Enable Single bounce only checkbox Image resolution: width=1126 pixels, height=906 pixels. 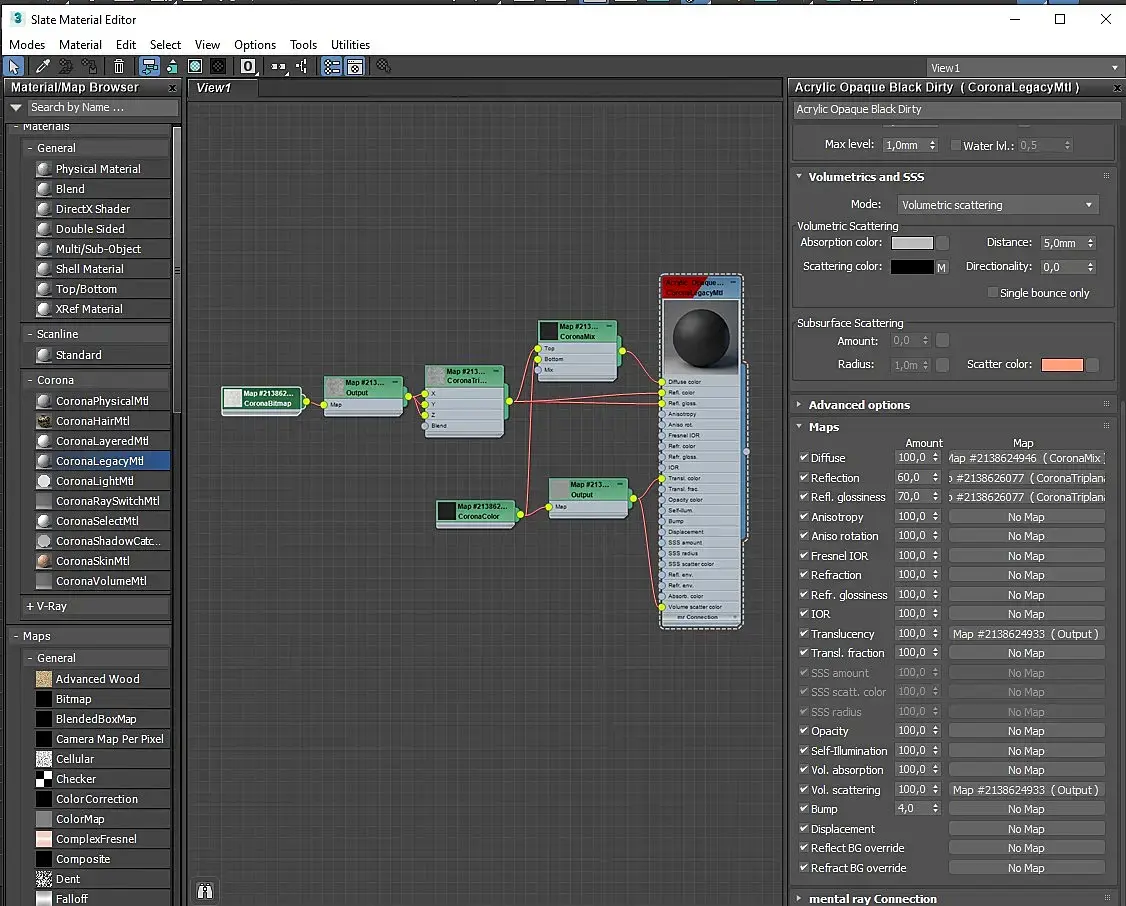click(992, 293)
